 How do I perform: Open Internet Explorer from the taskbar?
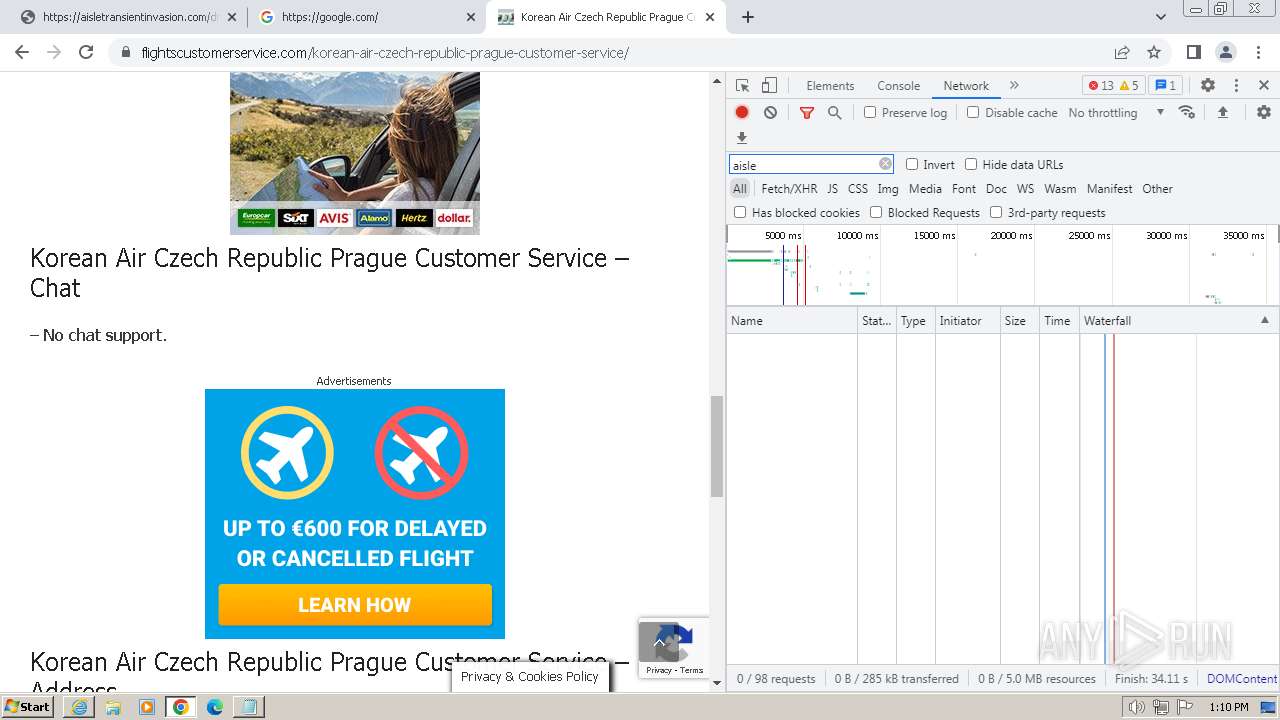coord(79,707)
